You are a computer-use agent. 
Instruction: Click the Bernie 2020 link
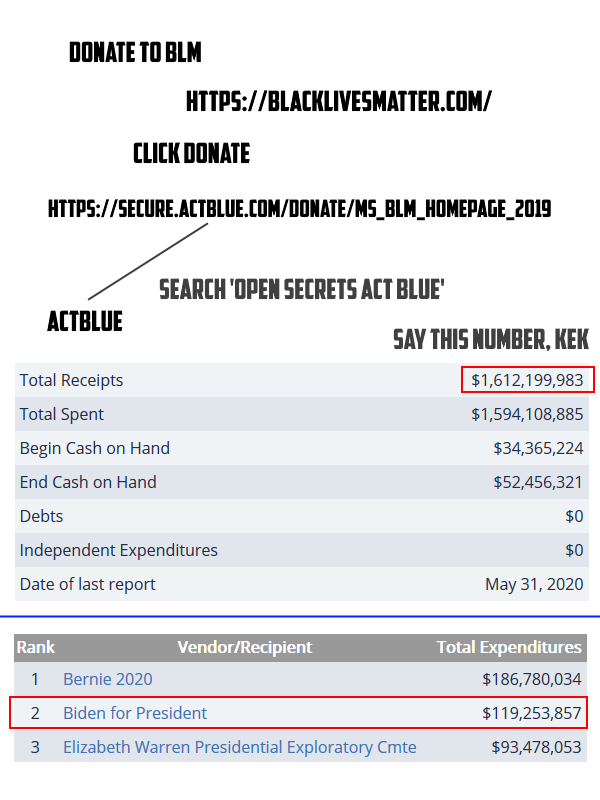[108, 679]
